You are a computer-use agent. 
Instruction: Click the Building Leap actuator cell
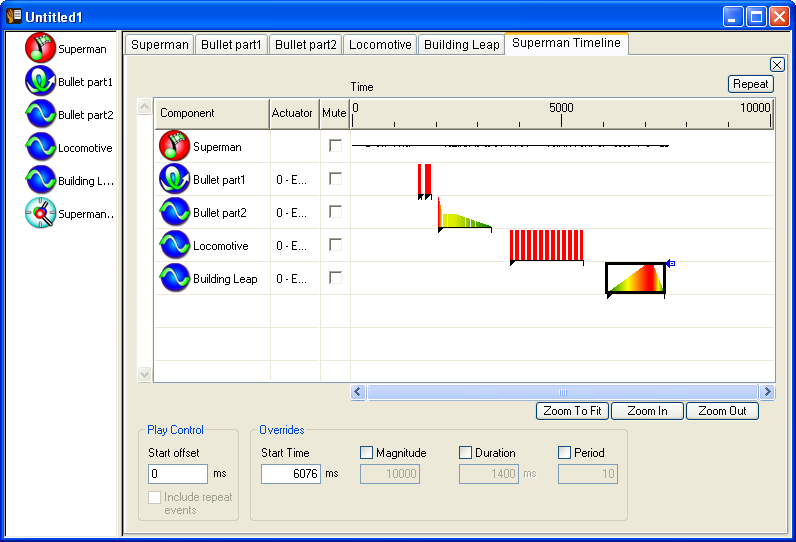[x=294, y=279]
